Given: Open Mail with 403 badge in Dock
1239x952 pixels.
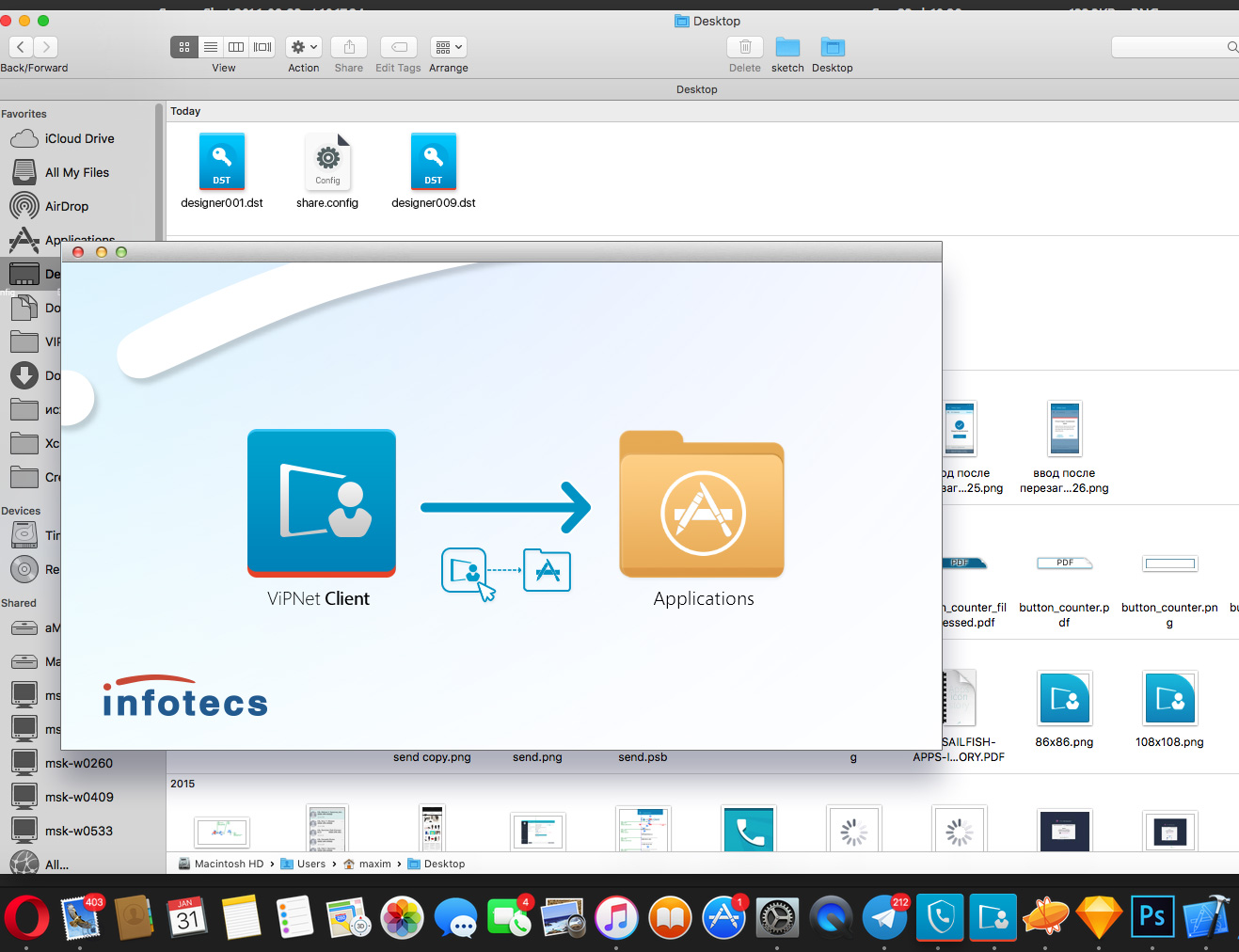Looking at the screenshot, I should [81, 917].
